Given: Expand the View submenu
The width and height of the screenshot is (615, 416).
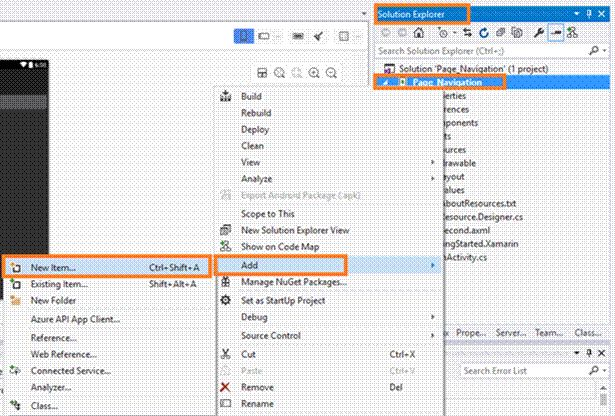Looking at the screenshot, I should pos(330,162).
